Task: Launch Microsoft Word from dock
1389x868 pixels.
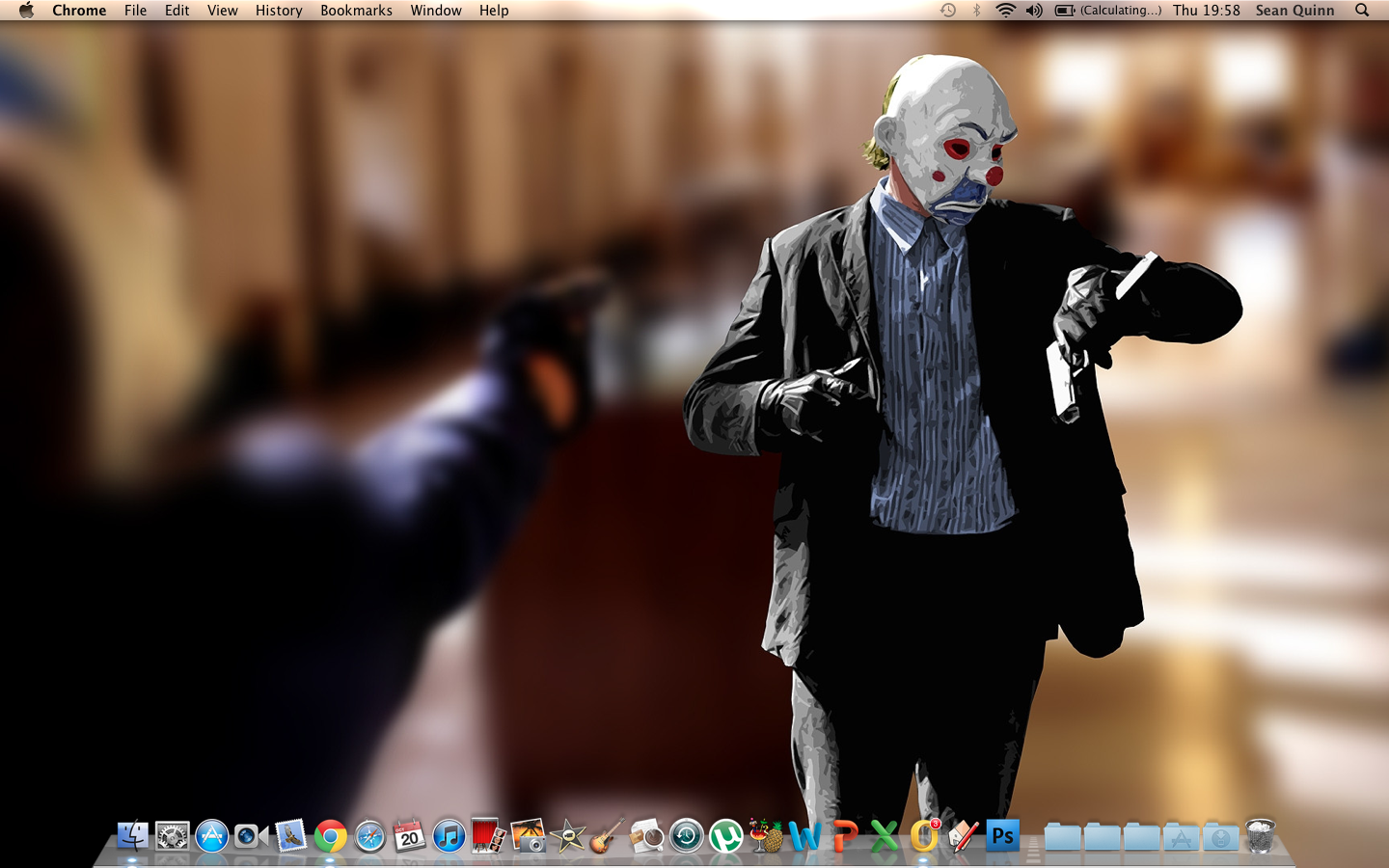Action: click(805, 835)
